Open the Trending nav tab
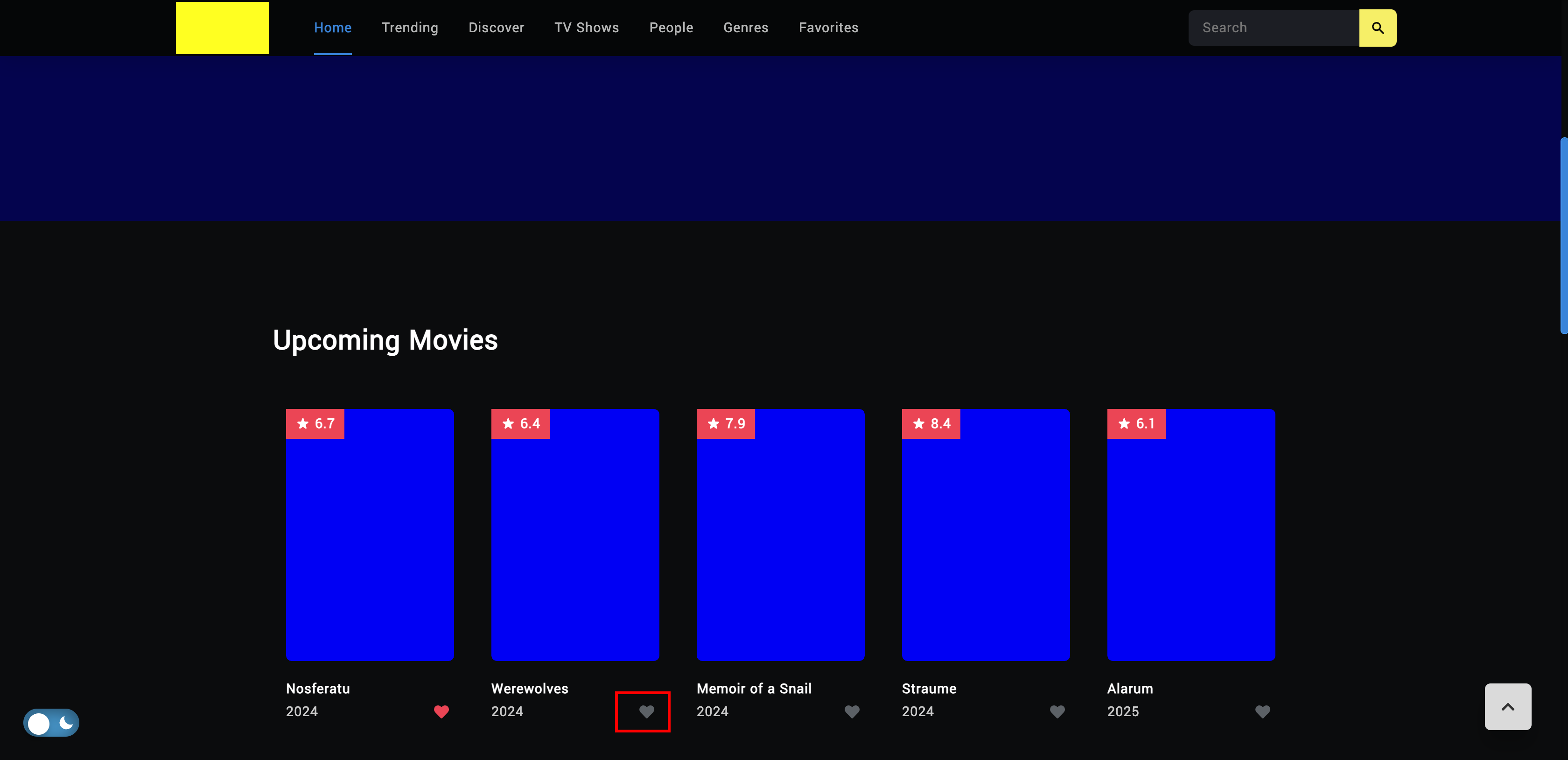Image resolution: width=1568 pixels, height=760 pixels. (x=410, y=28)
